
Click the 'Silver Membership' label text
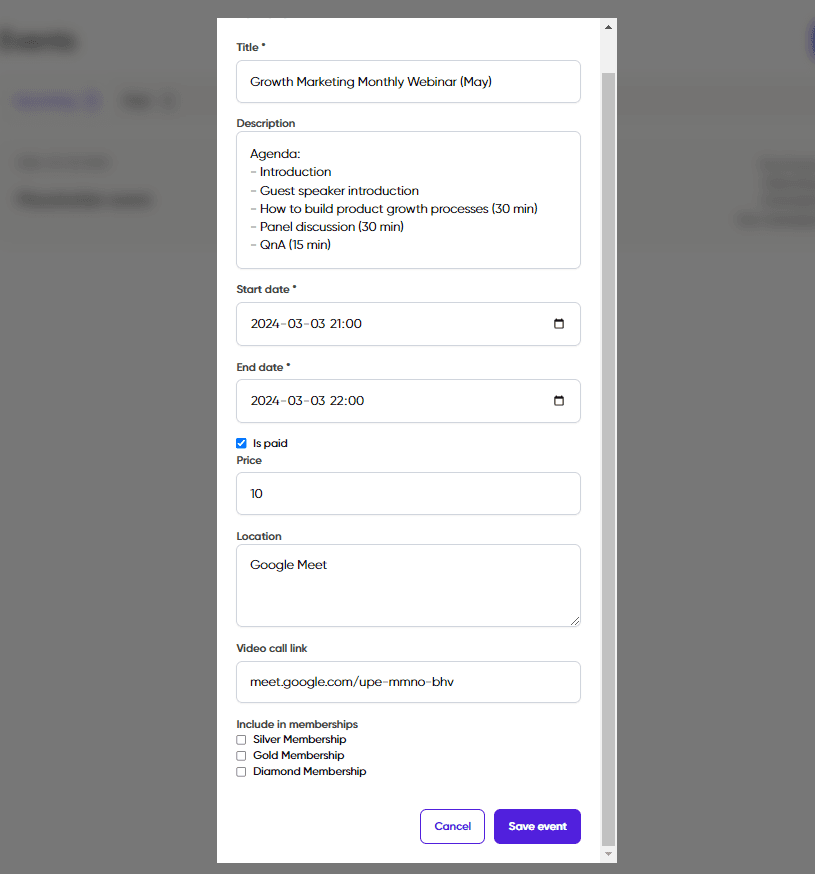299,740
